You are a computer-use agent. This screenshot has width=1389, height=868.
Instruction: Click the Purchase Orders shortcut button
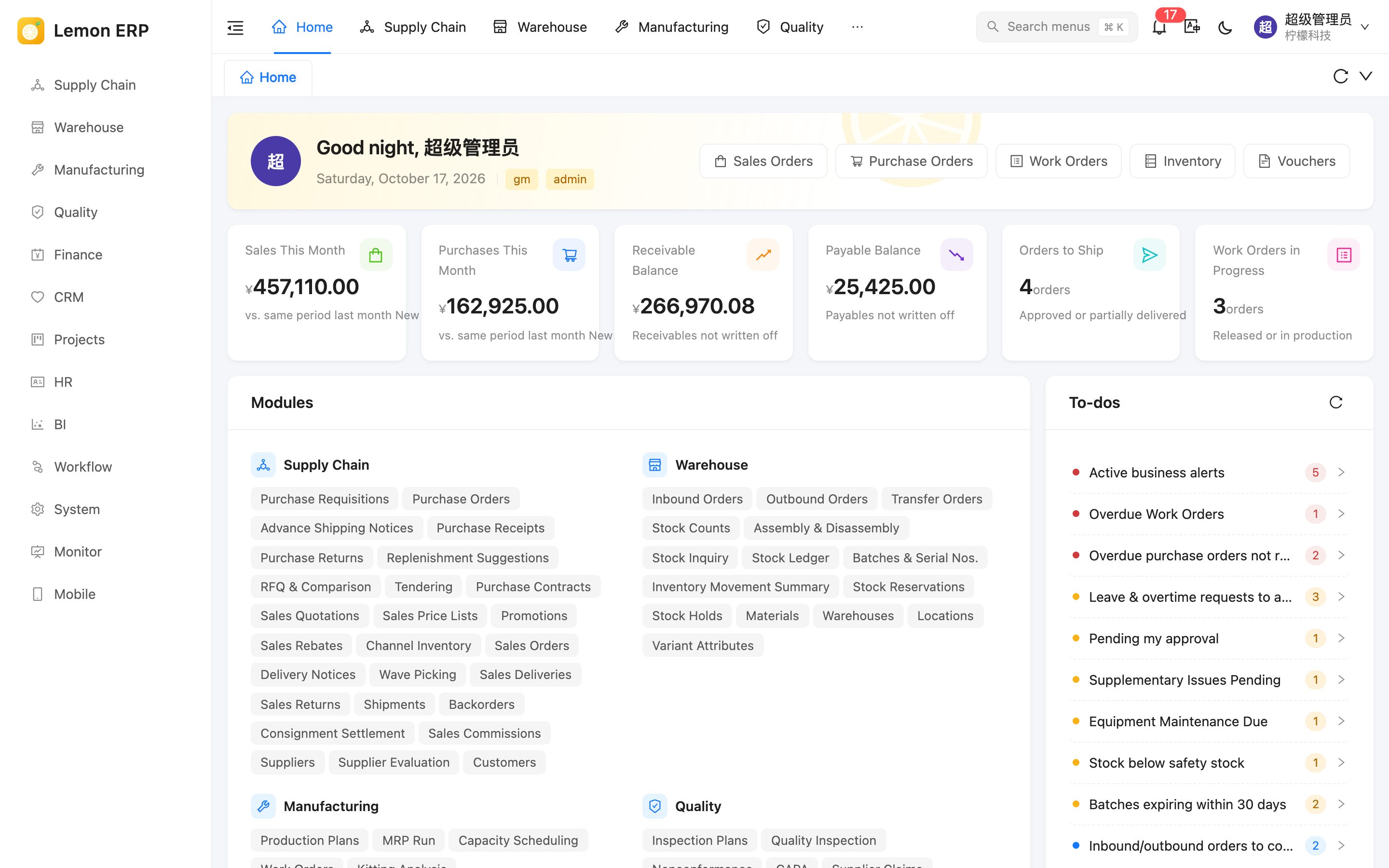(912, 162)
